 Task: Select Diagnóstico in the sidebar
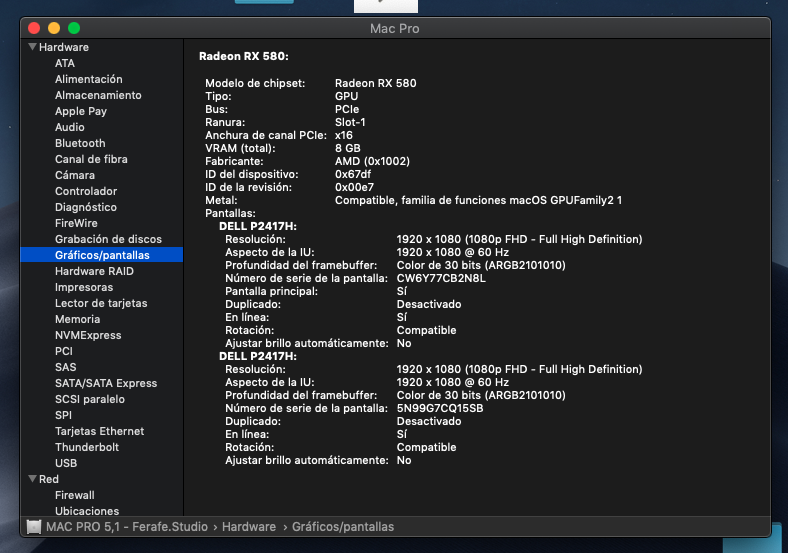[85, 207]
